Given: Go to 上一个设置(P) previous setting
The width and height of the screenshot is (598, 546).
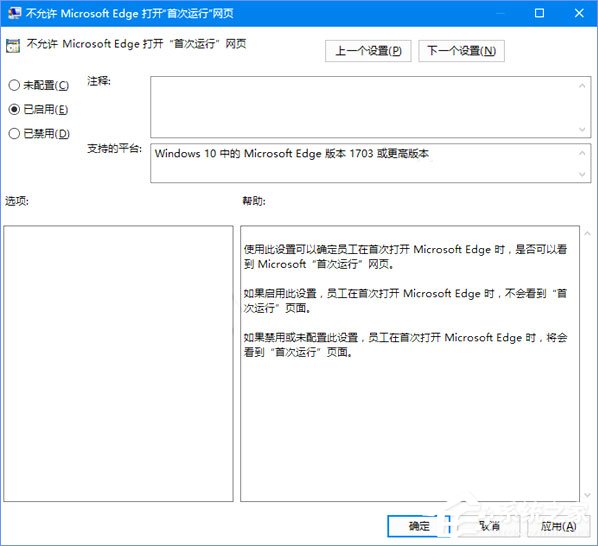Looking at the screenshot, I should [x=368, y=51].
